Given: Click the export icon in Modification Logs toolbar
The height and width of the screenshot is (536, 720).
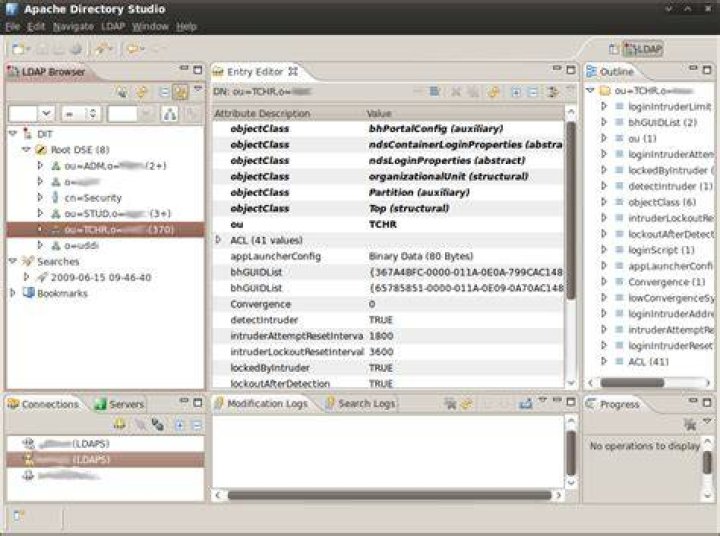Looking at the screenshot, I should pos(526,404).
